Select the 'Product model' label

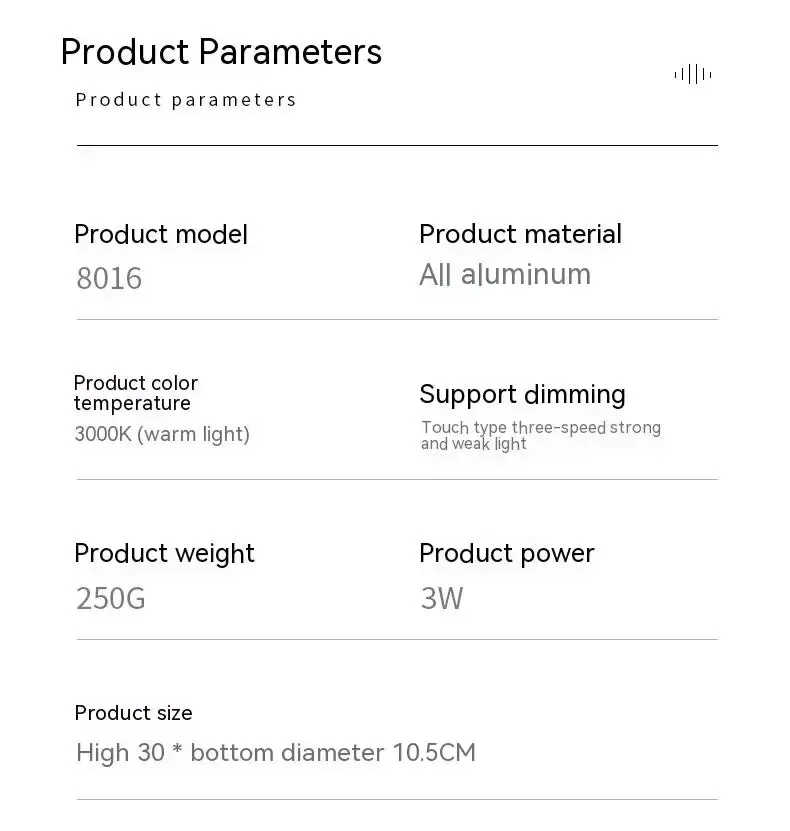(161, 234)
